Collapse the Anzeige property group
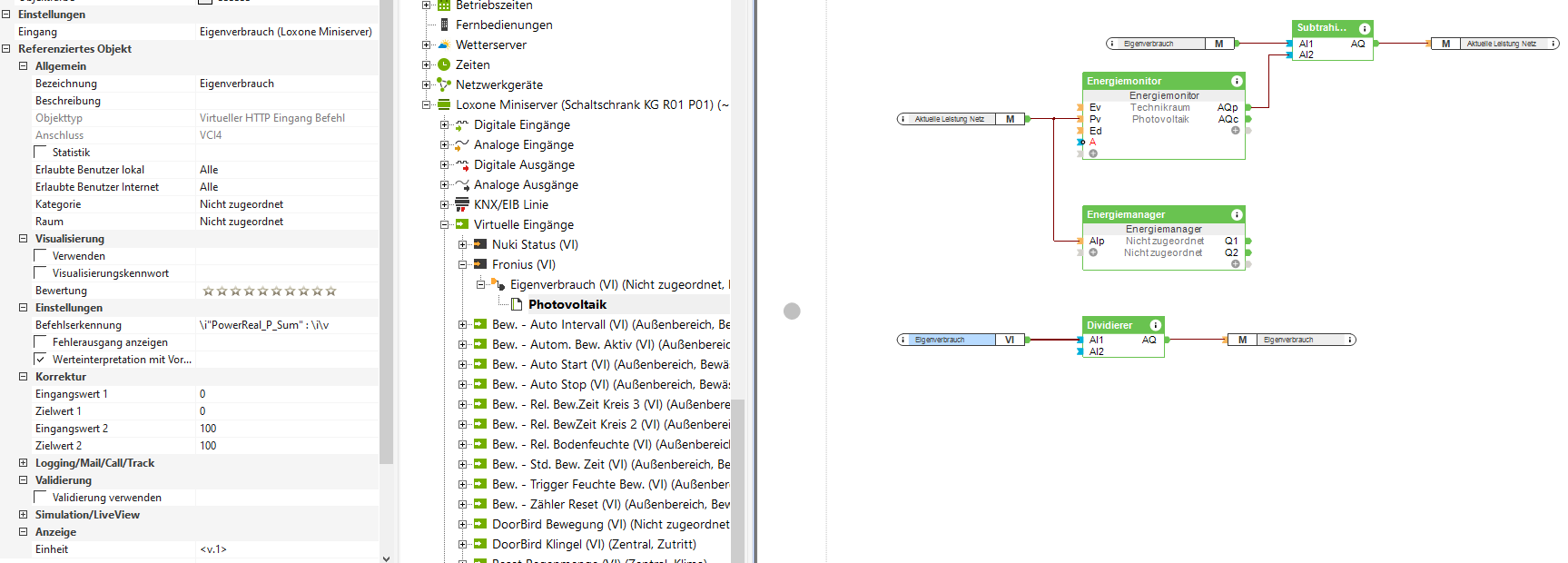Viewport: 1568px width, 563px height. [x=24, y=532]
